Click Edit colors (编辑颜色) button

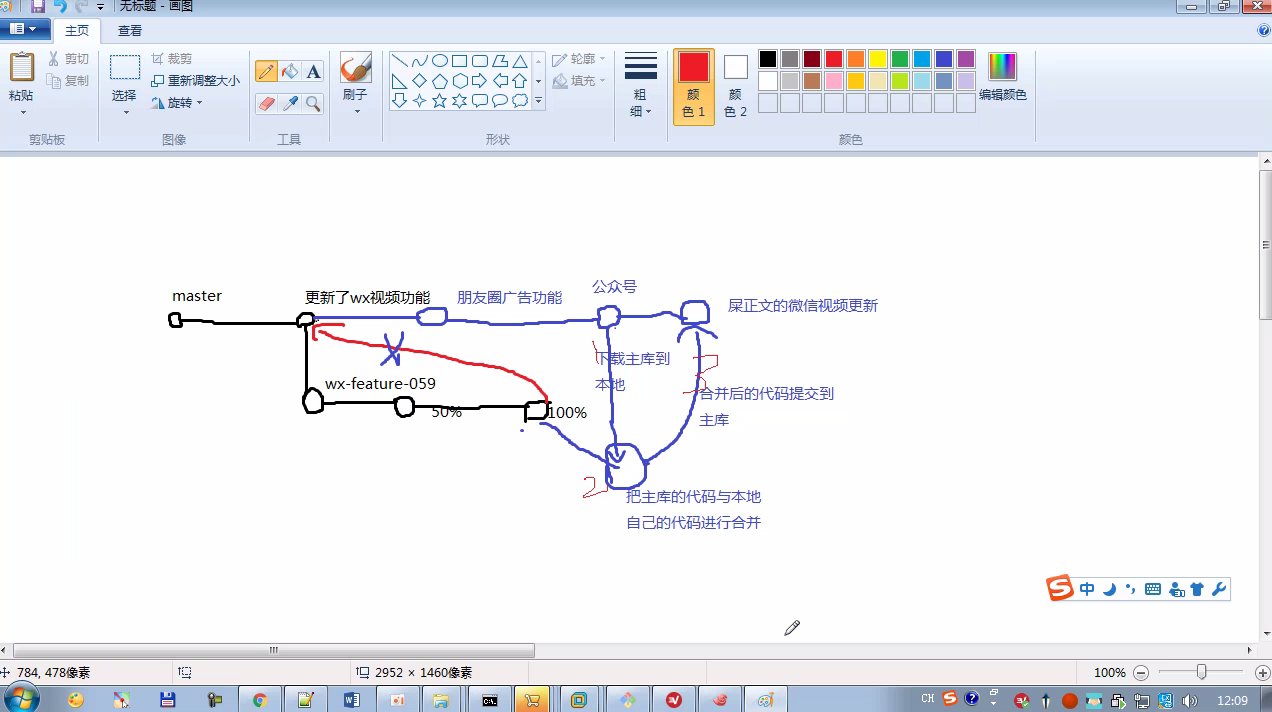1002,78
